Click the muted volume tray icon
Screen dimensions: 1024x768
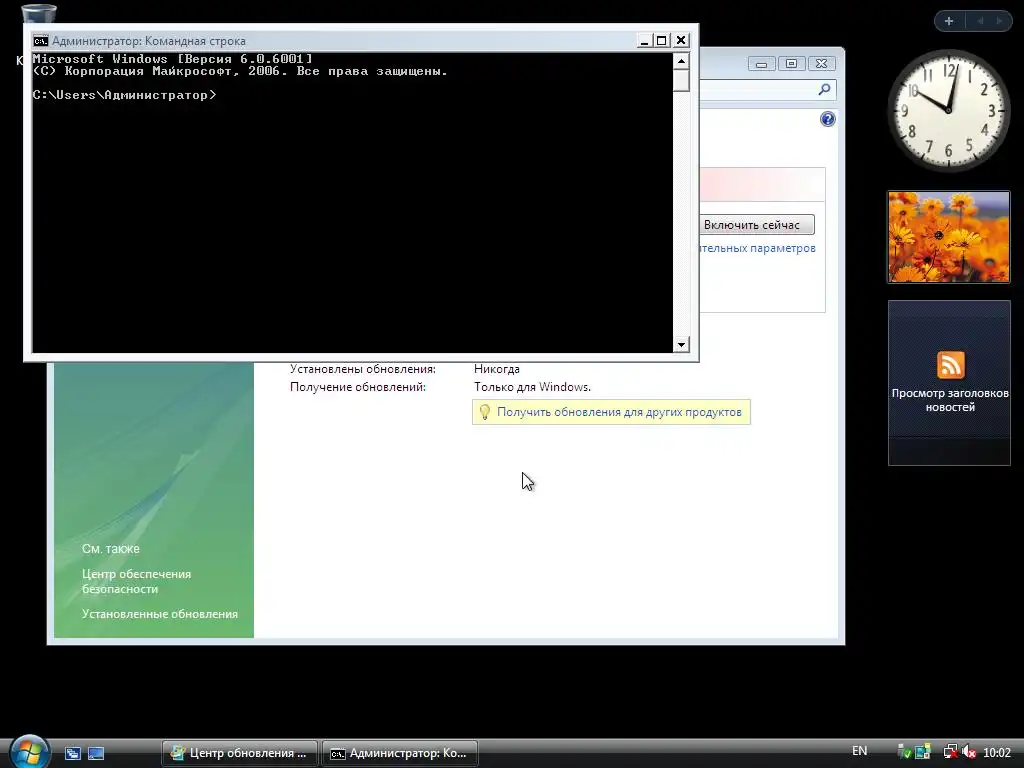pyautogui.click(x=969, y=752)
